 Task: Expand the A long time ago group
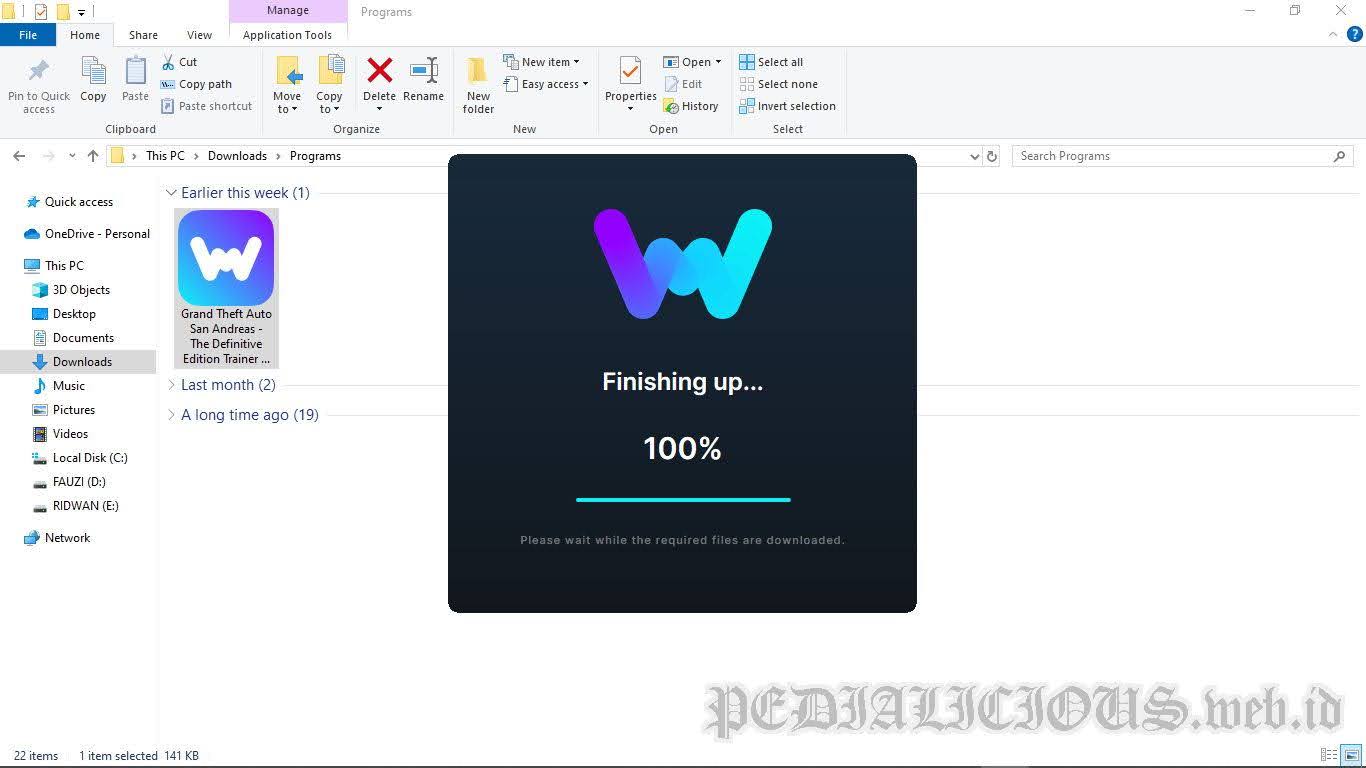(172, 415)
